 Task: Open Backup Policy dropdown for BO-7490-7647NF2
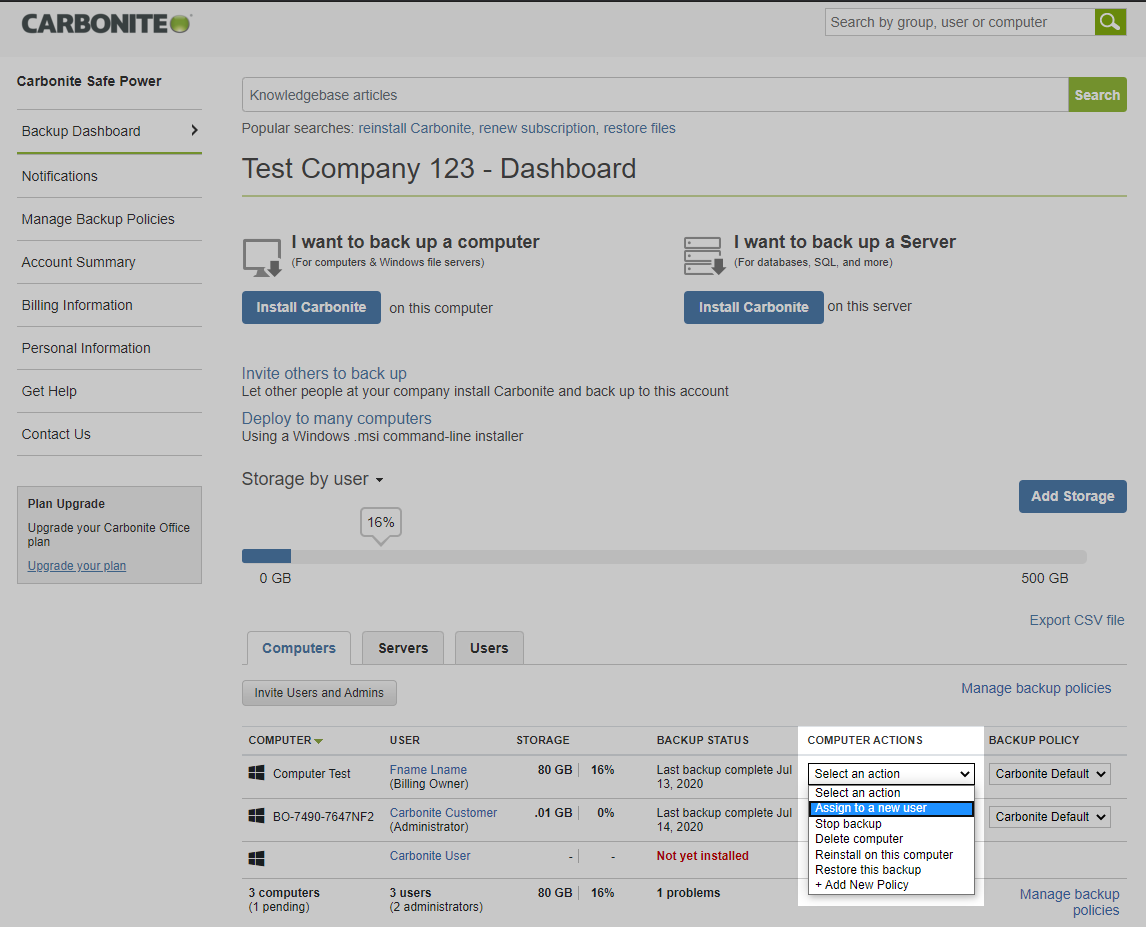coord(1049,816)
